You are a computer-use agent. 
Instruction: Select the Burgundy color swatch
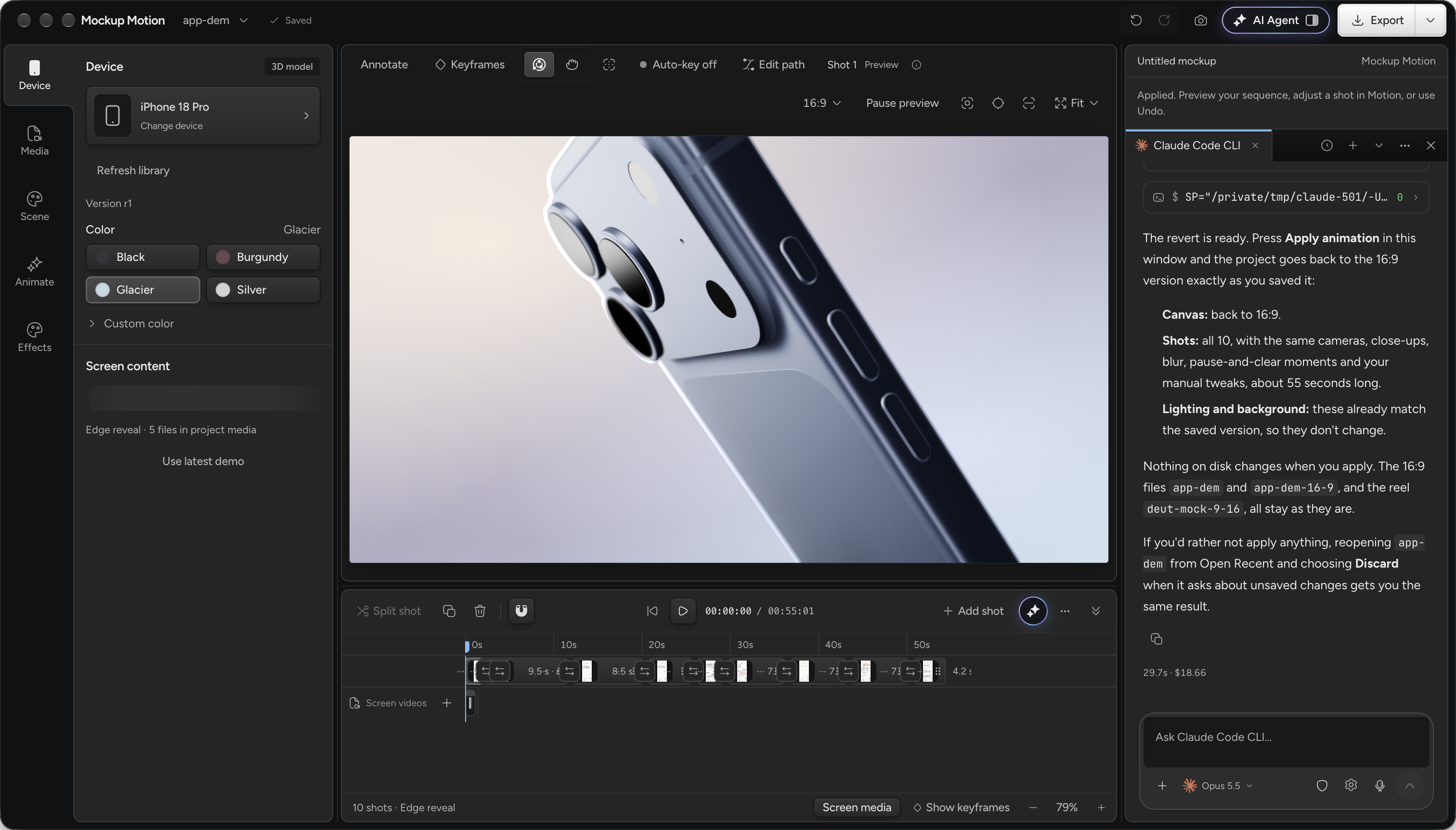pyautogui.click(x=263, y=257)
